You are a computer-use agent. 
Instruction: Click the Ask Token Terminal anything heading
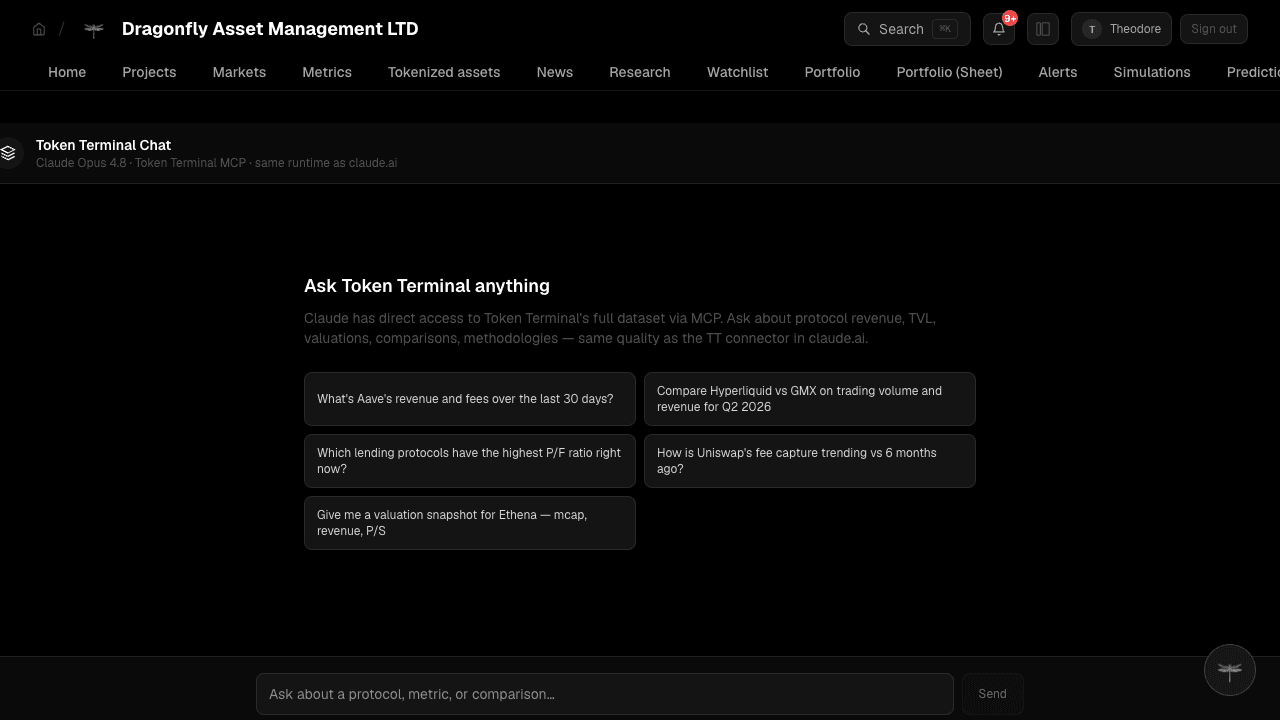click(427, 286)
